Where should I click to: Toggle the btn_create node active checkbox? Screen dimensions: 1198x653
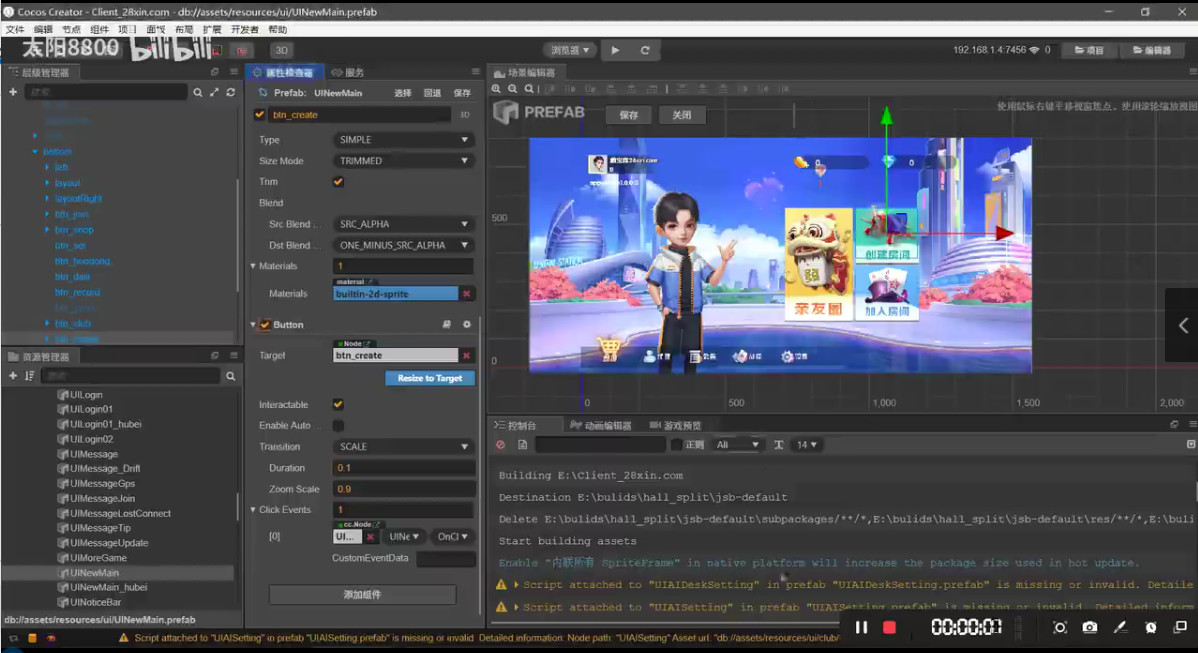[x=260, y=115]
